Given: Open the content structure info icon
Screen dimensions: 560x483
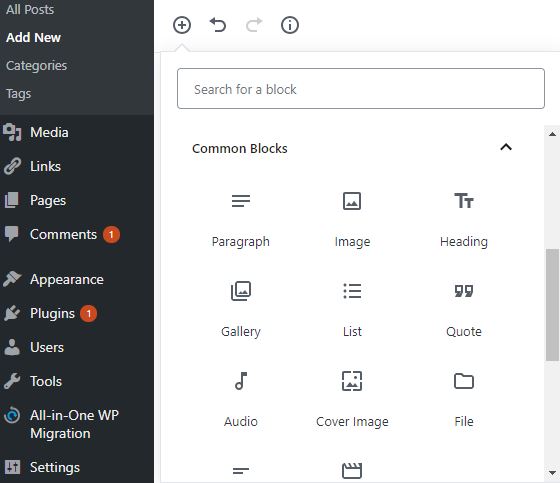Looking at the screenshot, I should [290, 25].
